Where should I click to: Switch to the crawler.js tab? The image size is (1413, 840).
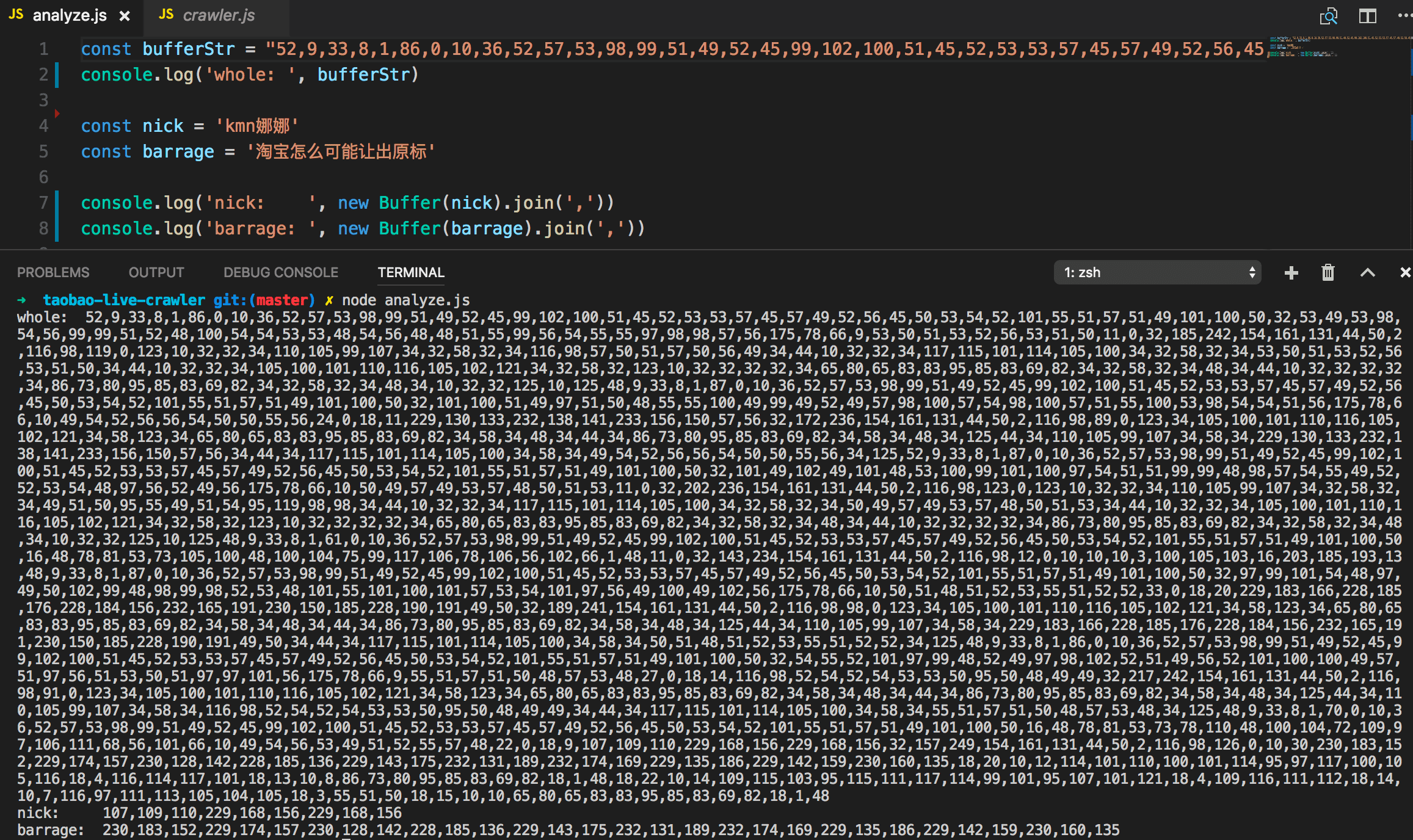[x=217, y=15]
